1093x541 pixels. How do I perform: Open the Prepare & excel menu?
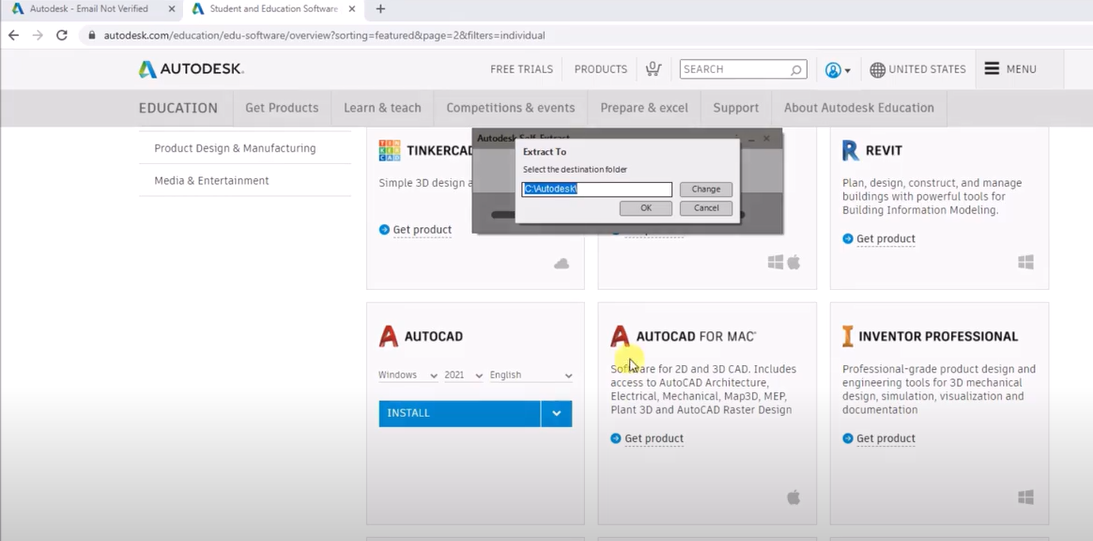644,108
